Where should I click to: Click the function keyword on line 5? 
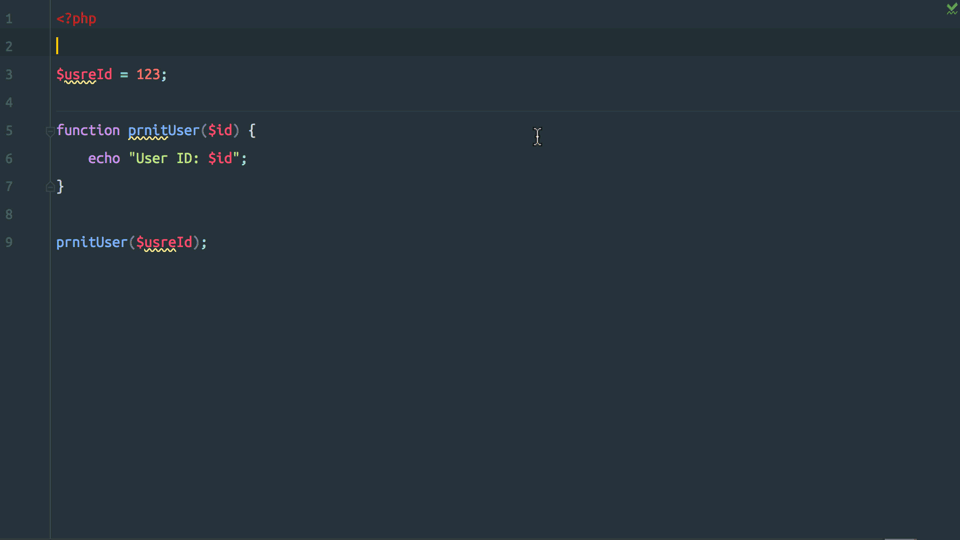point(88,130)
